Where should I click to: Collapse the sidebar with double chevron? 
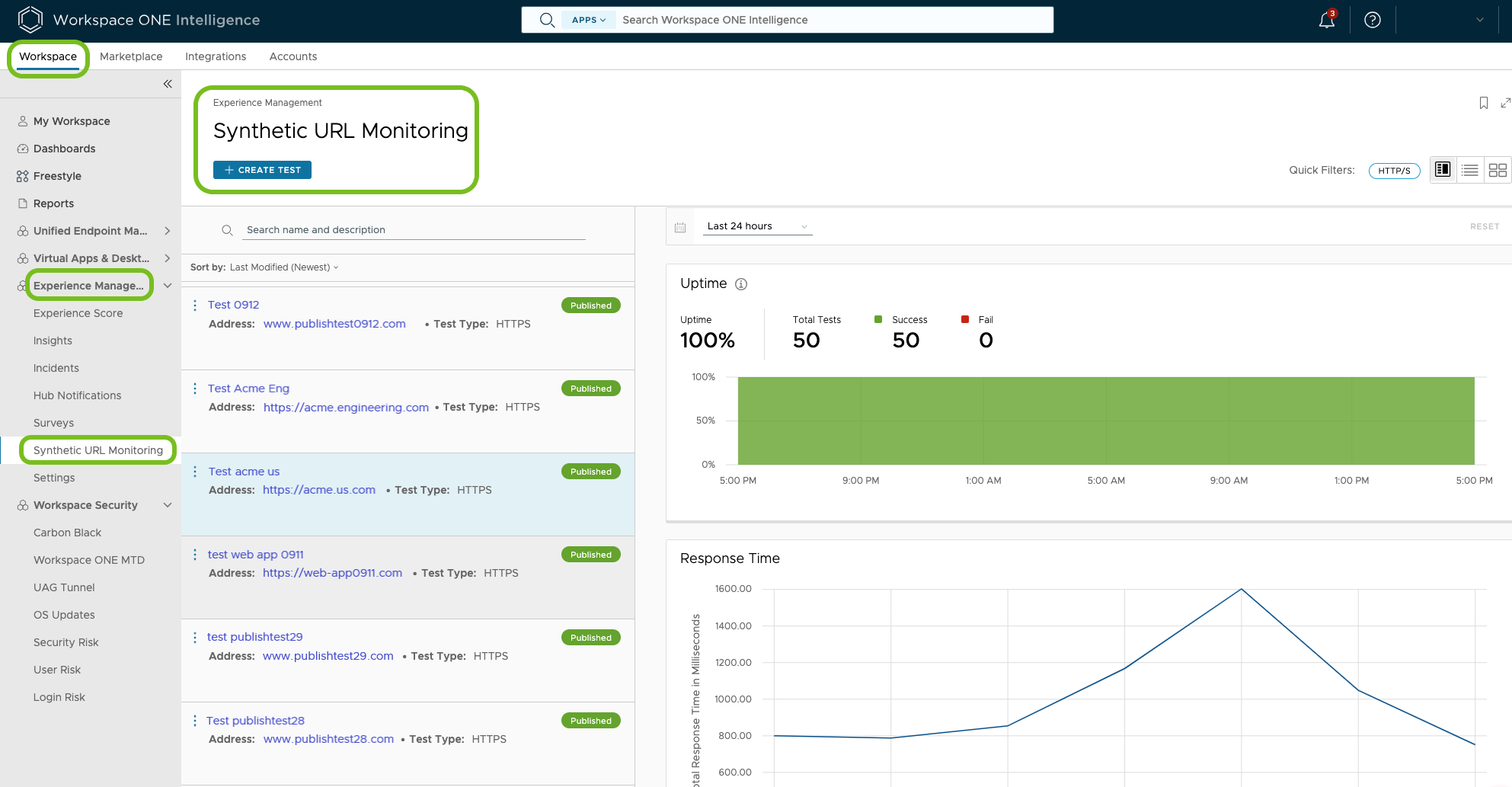168,84
